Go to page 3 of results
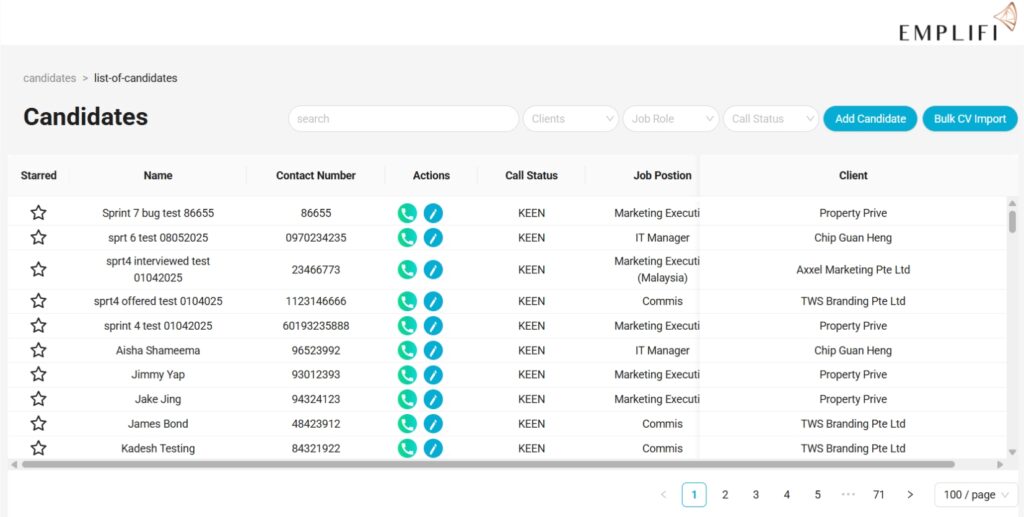 (756, 495)
